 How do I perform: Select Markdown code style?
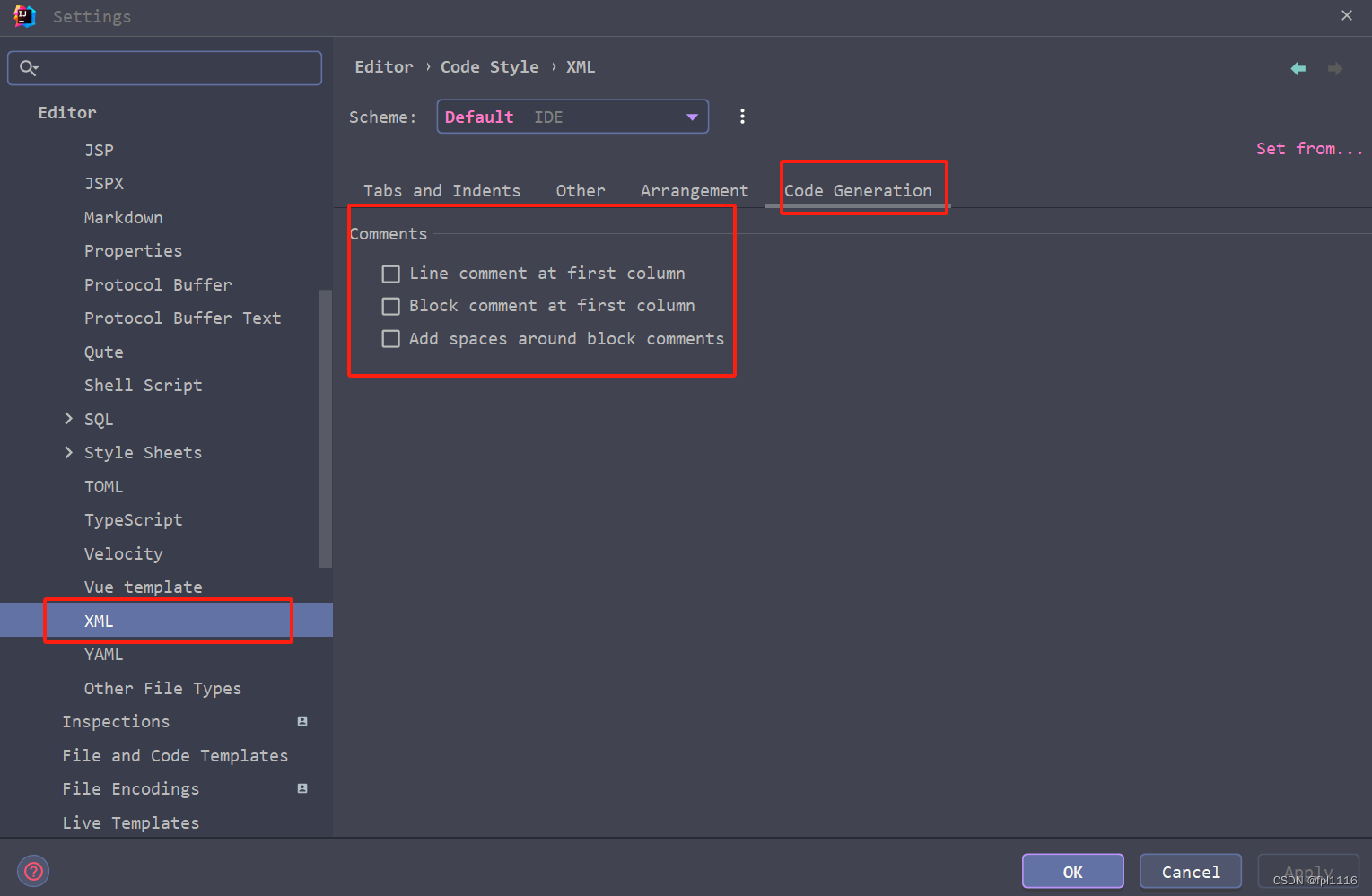pyautogui.click(x=124, y=217)
